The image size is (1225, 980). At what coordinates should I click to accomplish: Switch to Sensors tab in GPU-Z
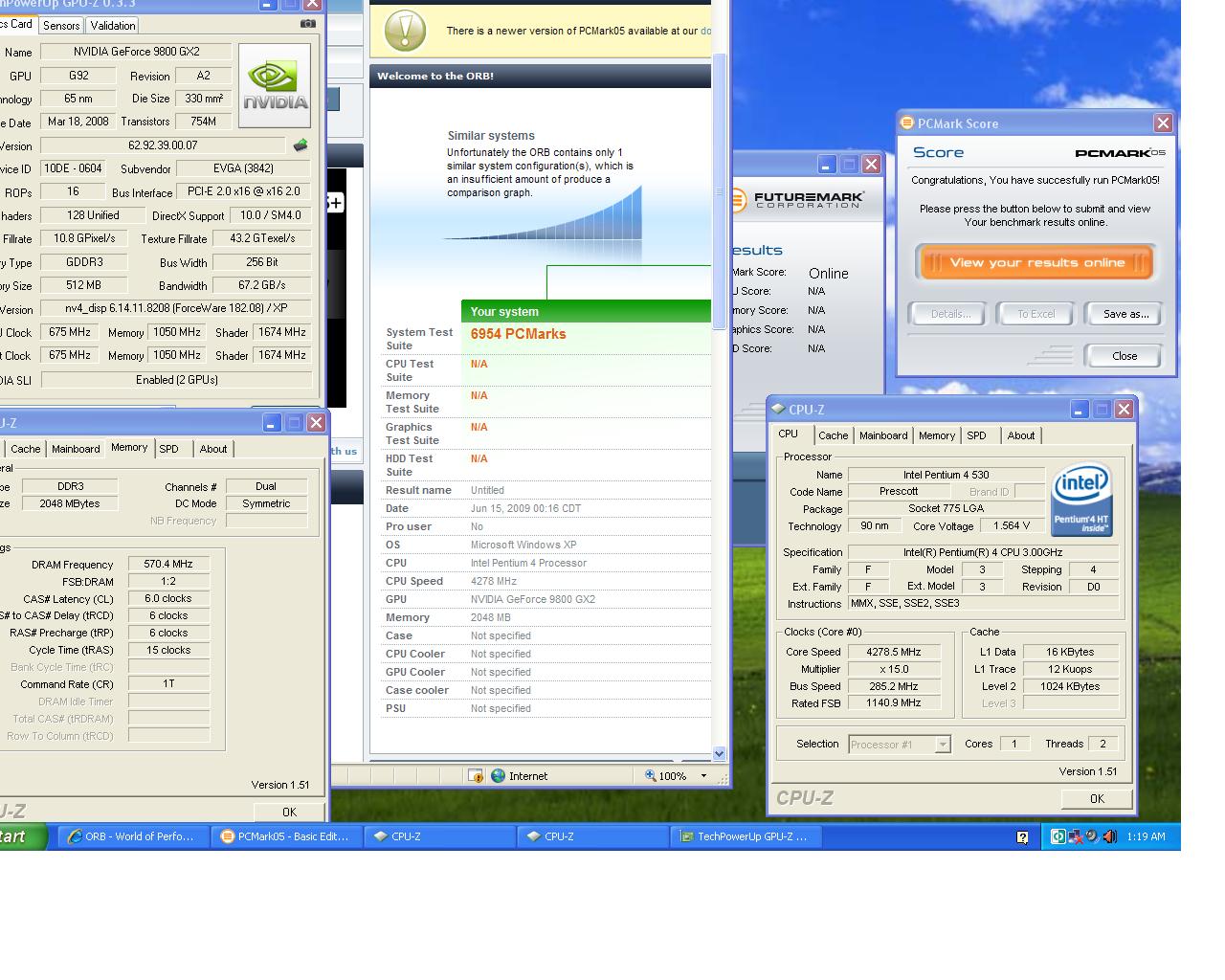[x=61, y=26]
